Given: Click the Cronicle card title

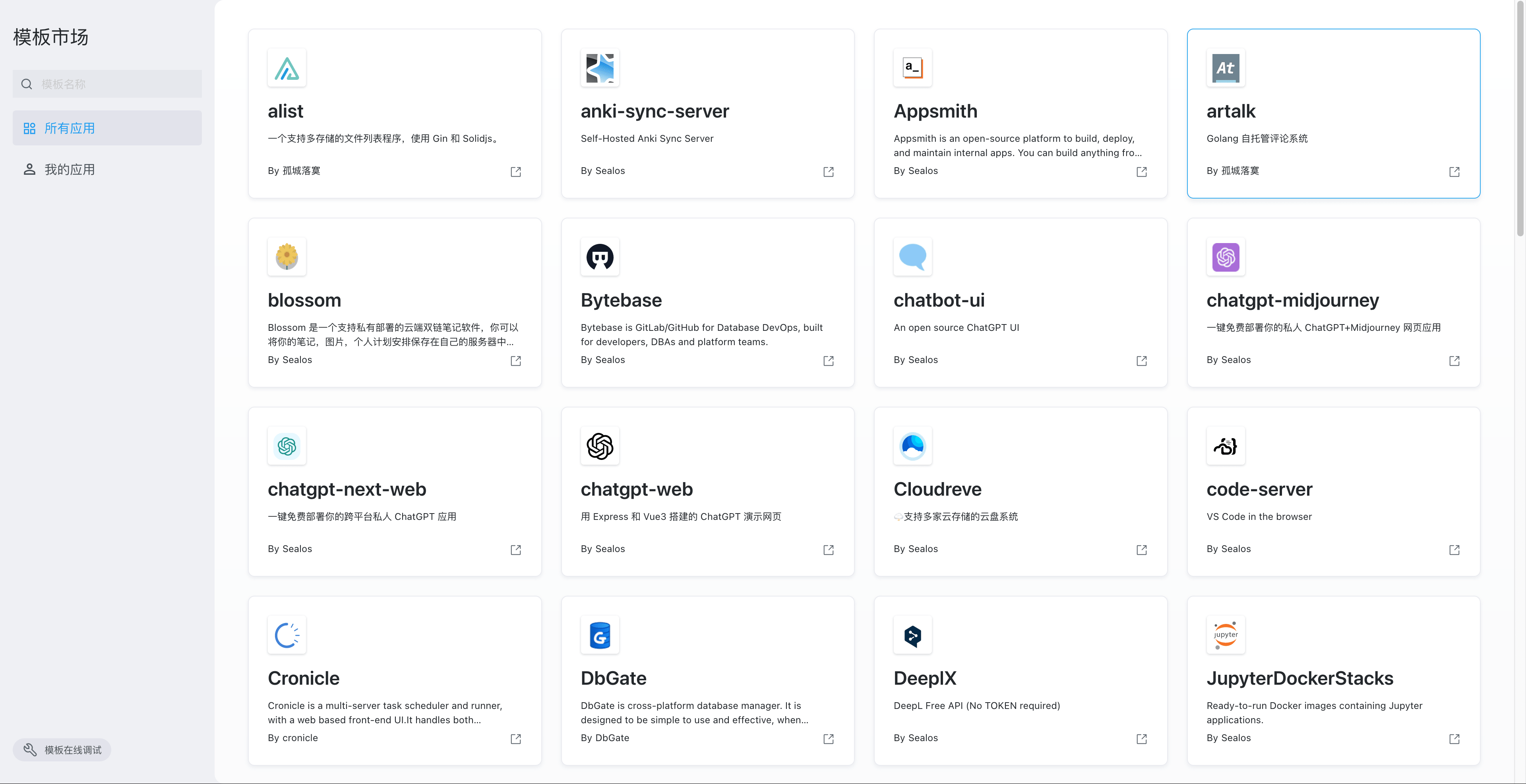Looking at the screenshot, I should pos(303,678).
